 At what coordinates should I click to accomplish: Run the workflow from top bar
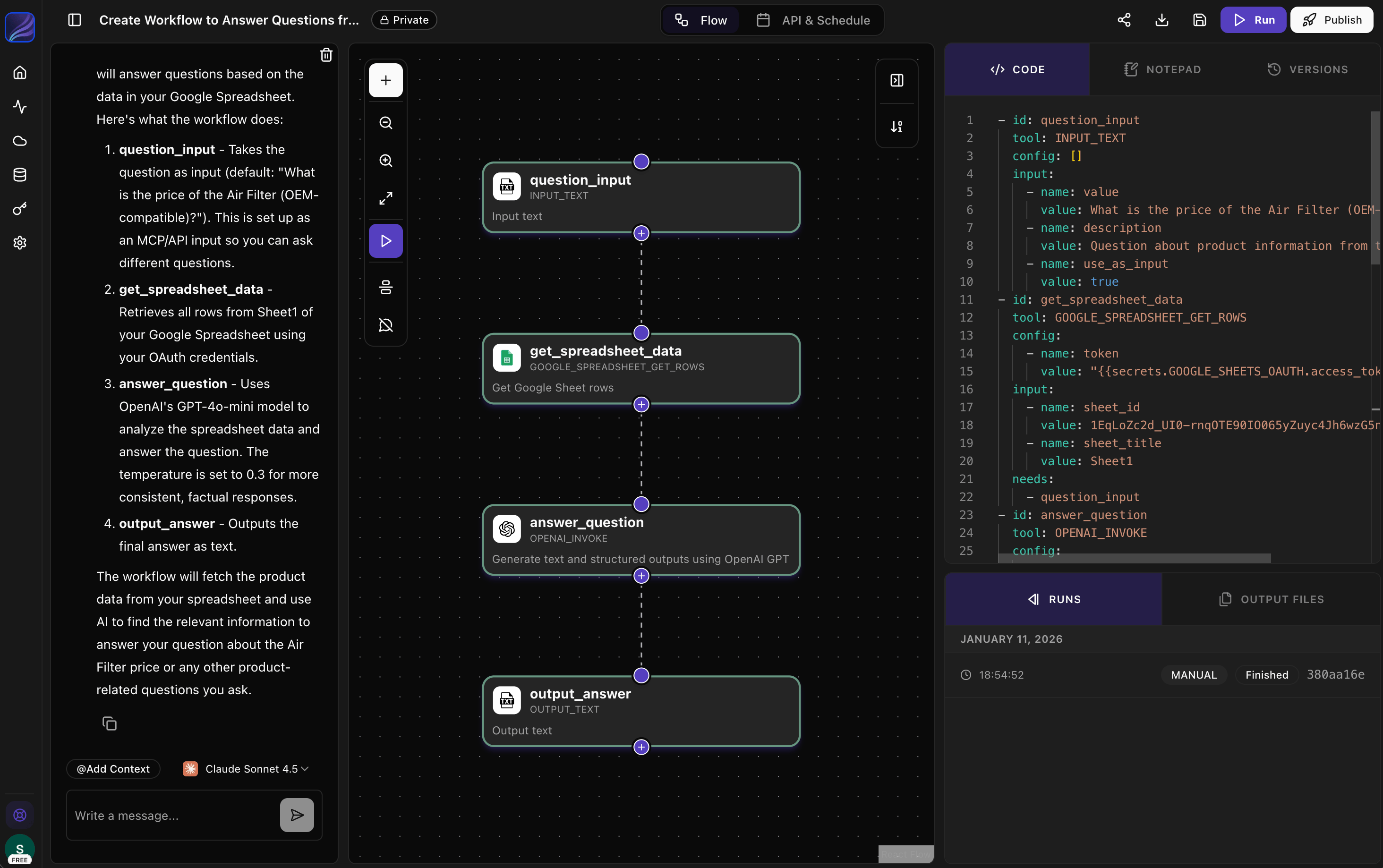(1253, 20)
